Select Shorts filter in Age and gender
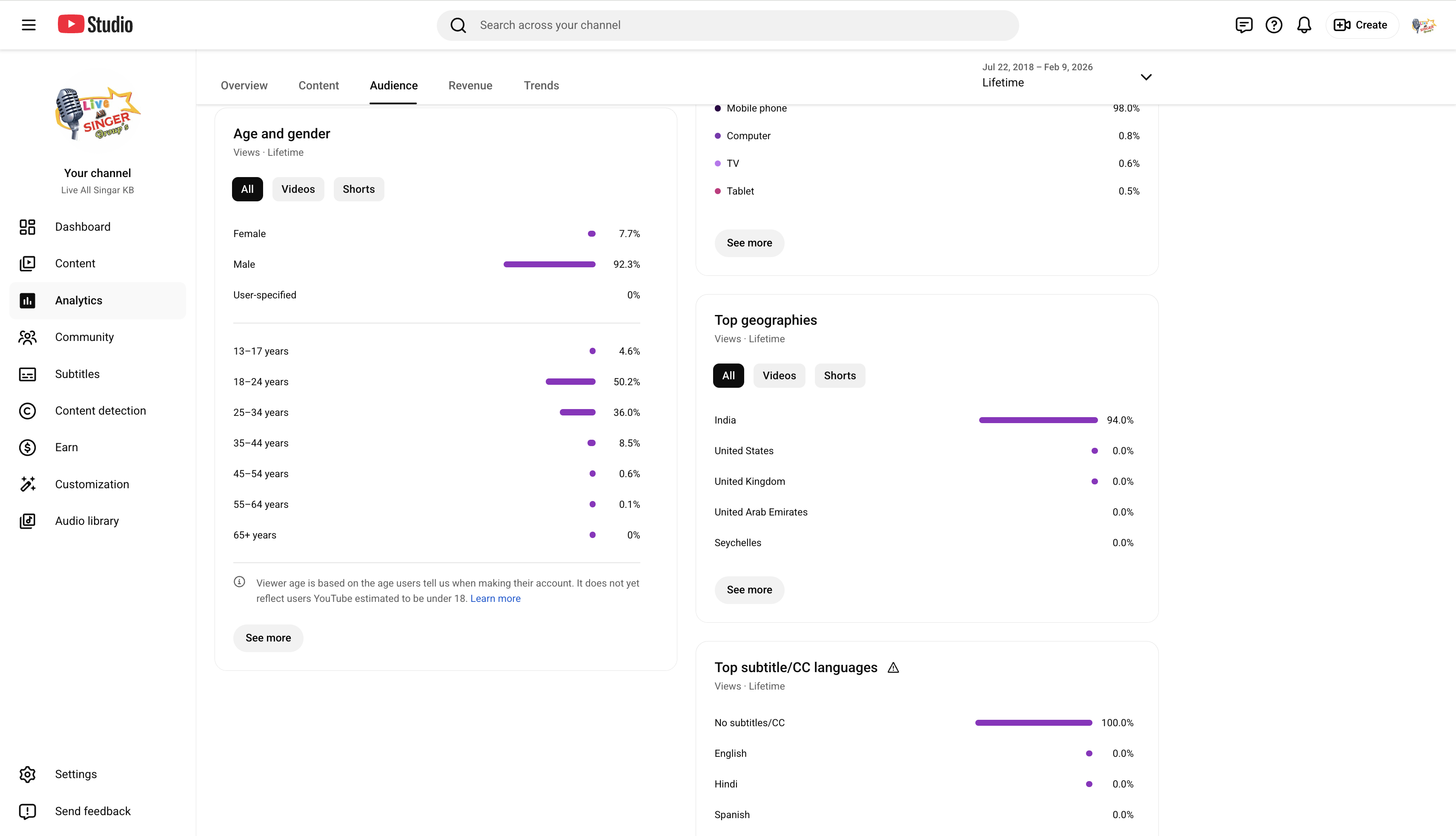This screenshot has height=836, width=1456. pyautogui.click(x=359, y=189)
